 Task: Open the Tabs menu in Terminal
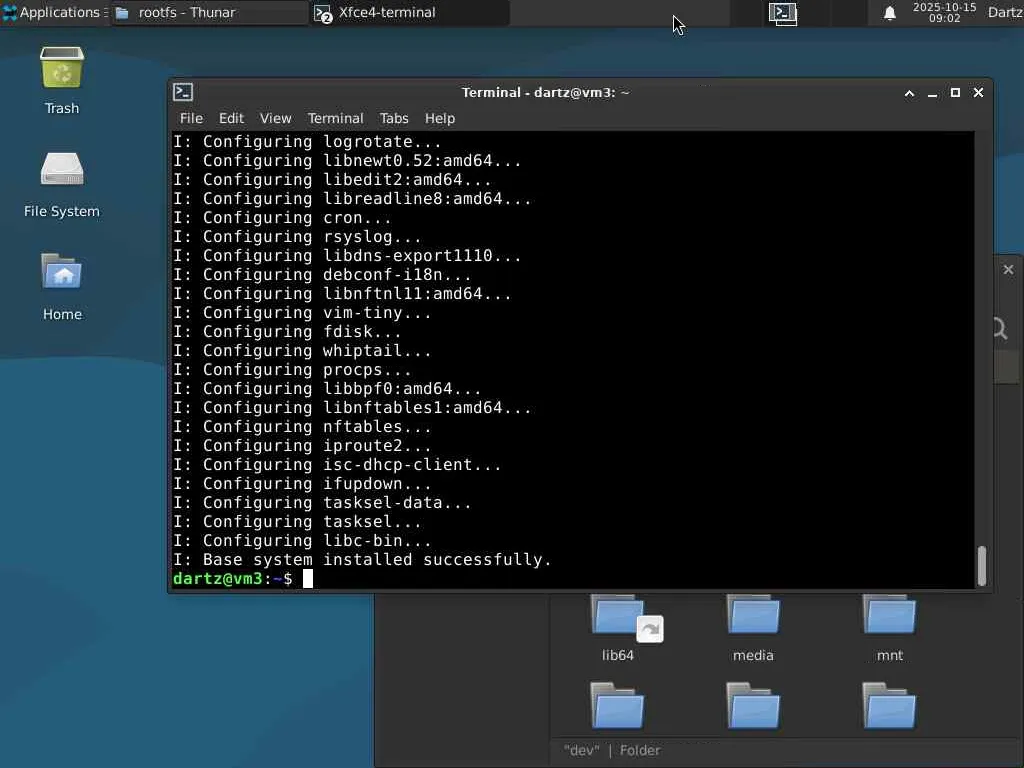pos(394,118)
